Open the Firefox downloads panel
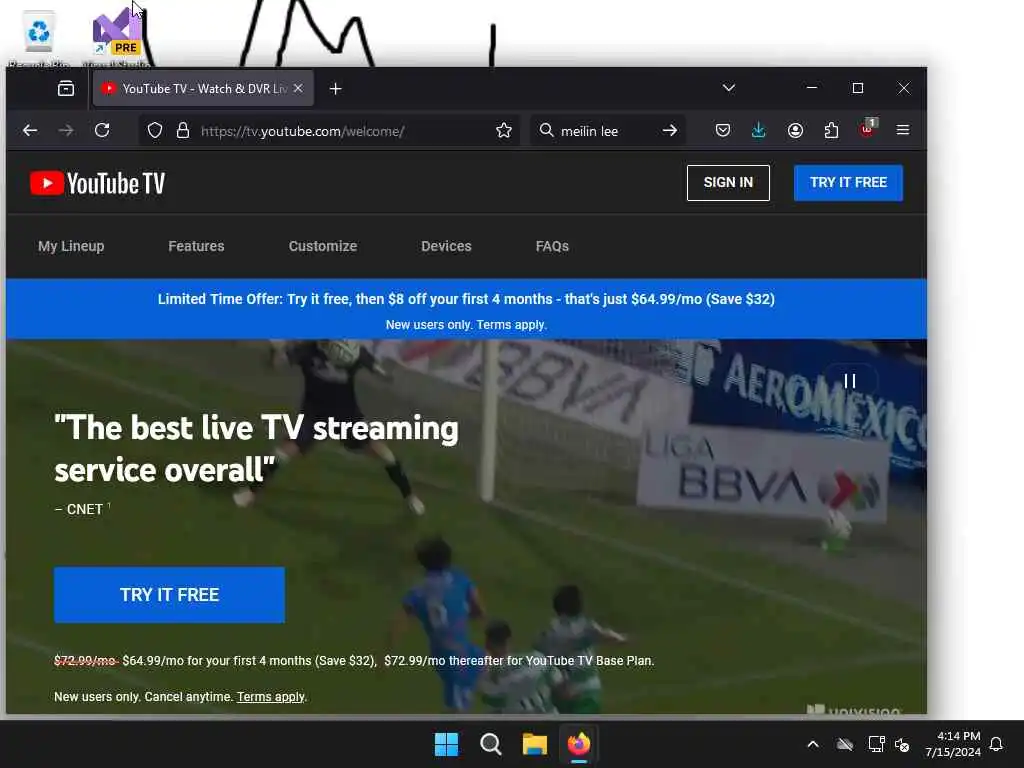This screenshot has height=768, width=1024. coord(759,131)
